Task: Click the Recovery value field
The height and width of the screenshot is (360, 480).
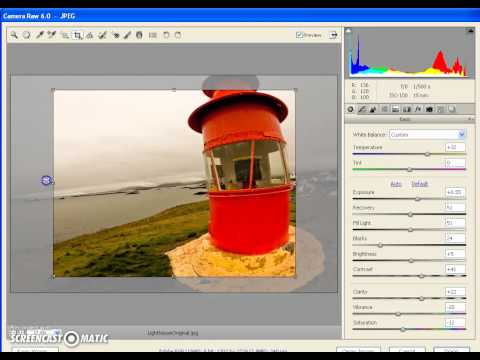Action: 455,207
